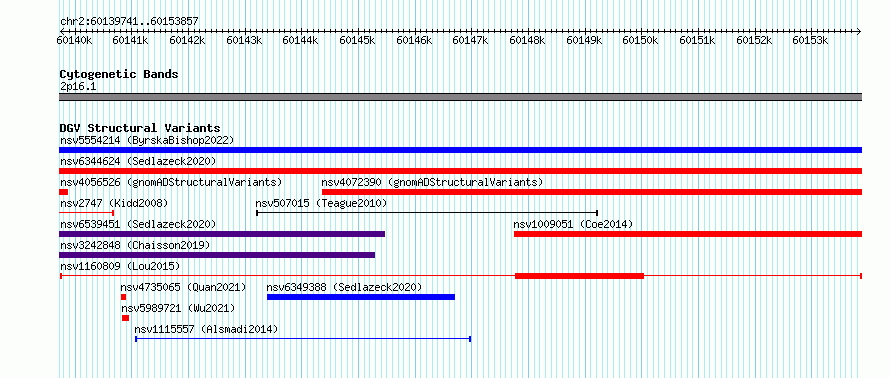Click the 60146k ruler position
890x378 pixels.
(x=414, y=40)
